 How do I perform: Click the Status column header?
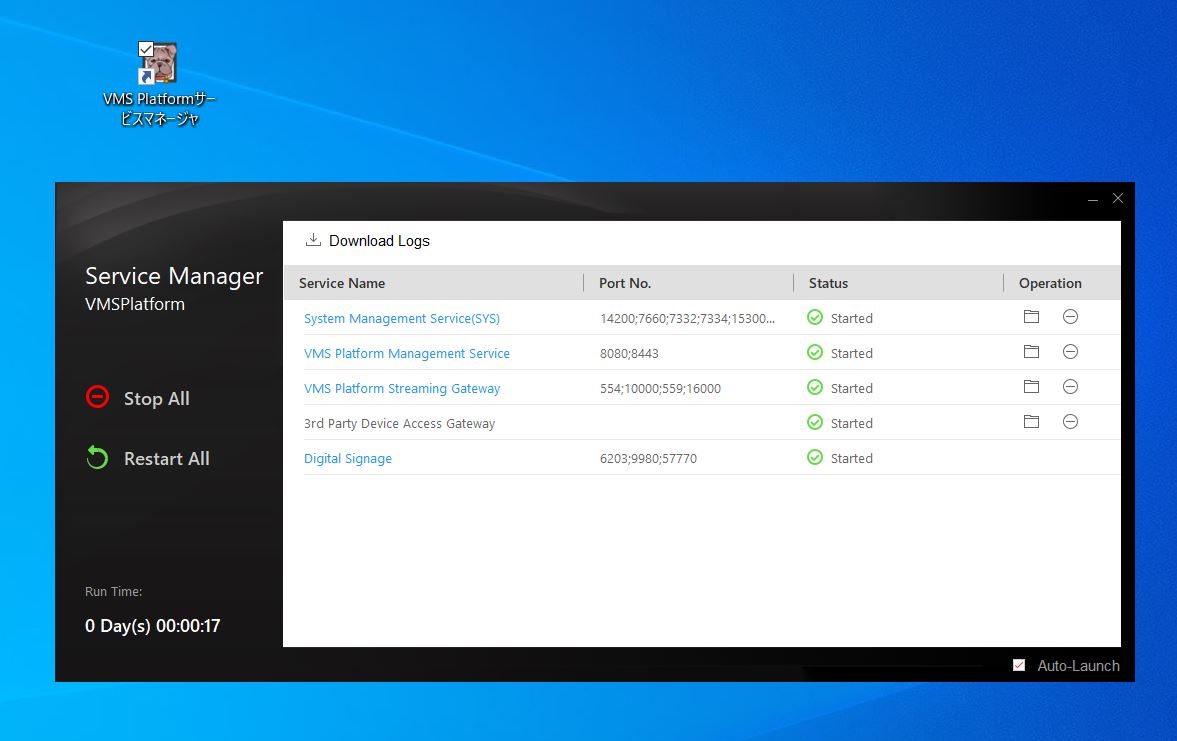pyautogui.click(x=828, y=283)
